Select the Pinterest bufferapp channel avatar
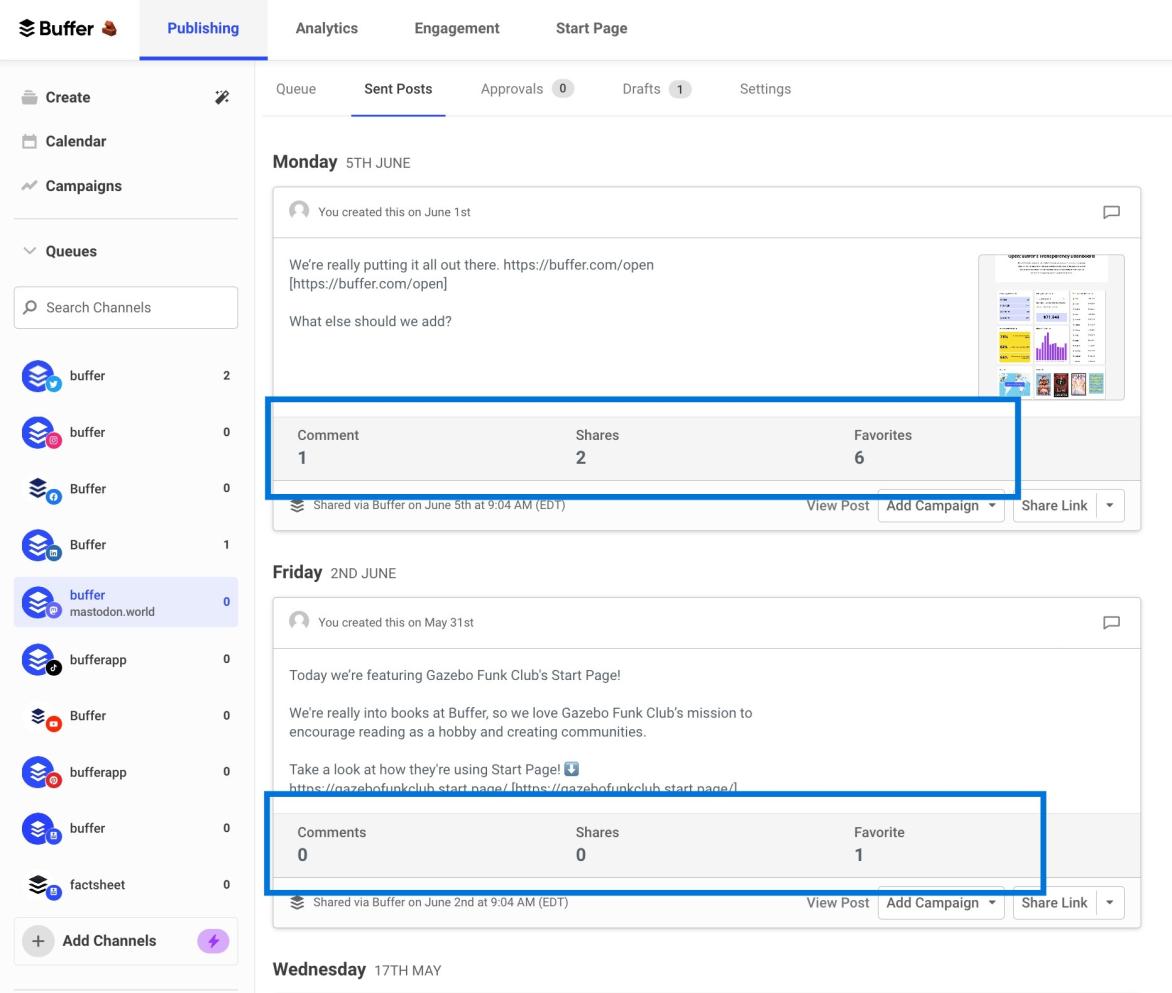 pos(40,772)
